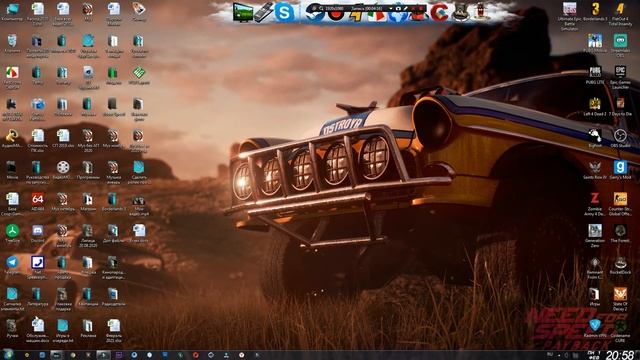Image resolution: width=640 pixels, height=360 pixels.
Task: Open the Borderlands 3 folder on the left side
Action: coord(113,202)
